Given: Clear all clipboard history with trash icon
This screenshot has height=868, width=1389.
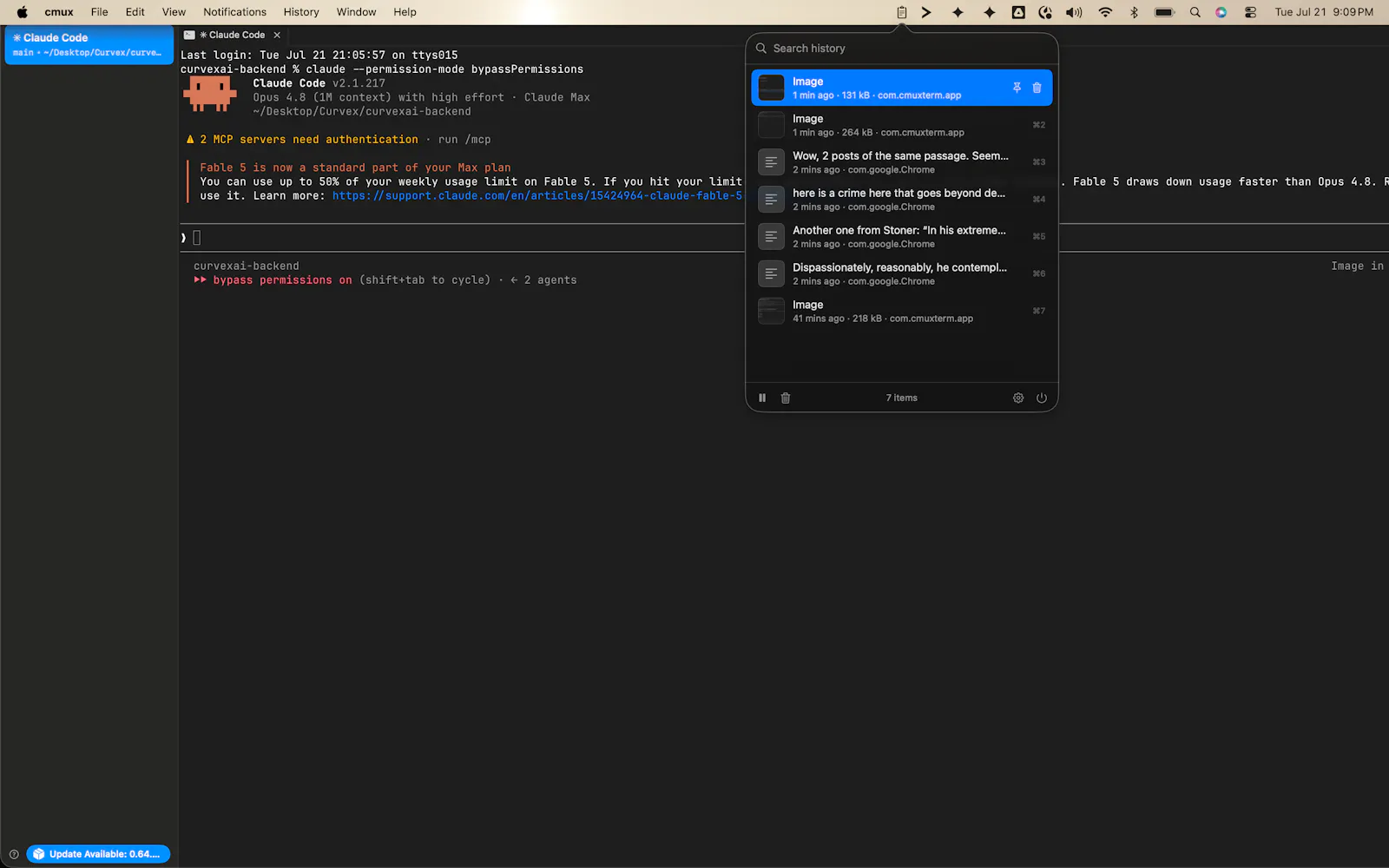Looking at the screenshot, I should tap(786, 398).
